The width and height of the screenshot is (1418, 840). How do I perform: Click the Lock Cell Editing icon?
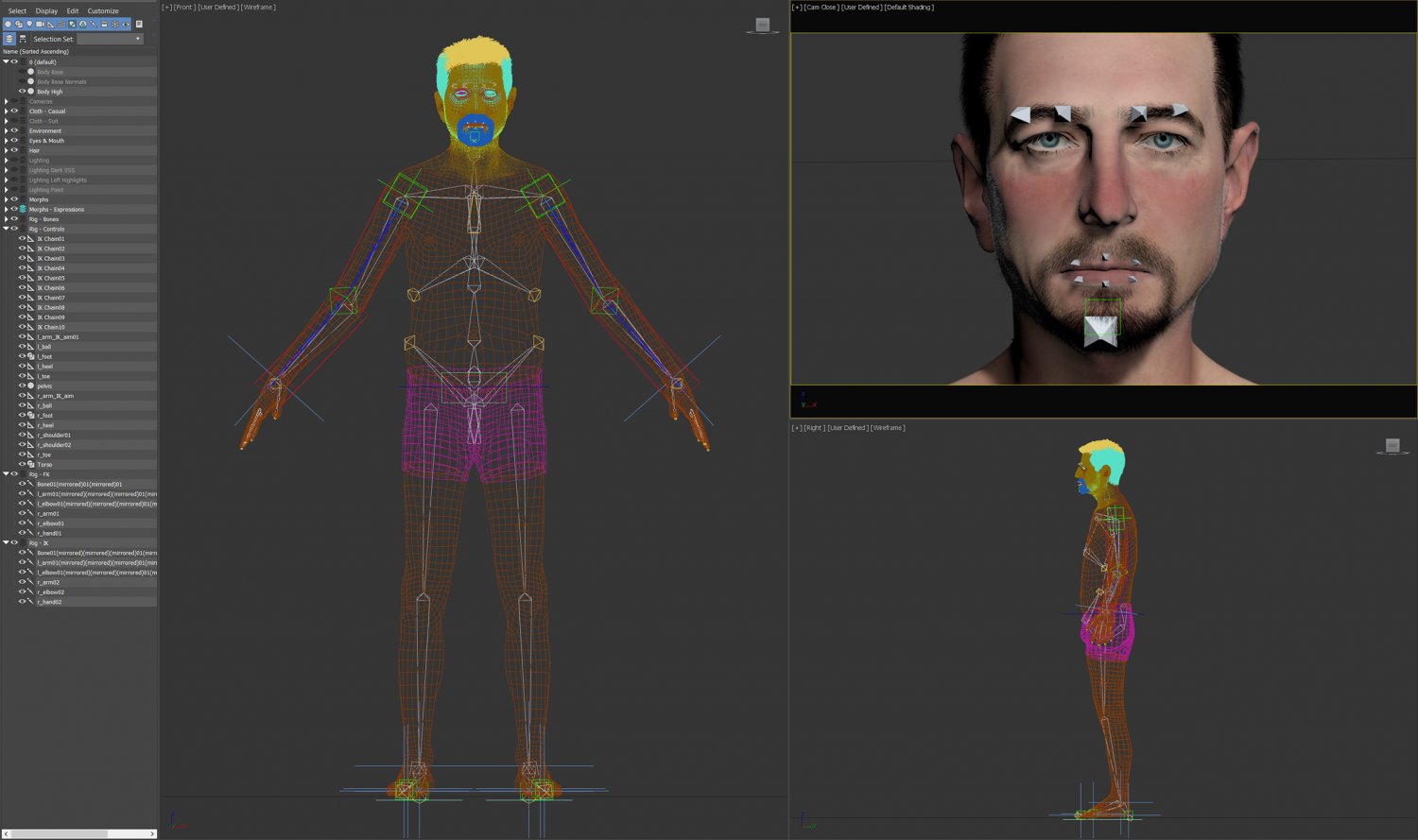click(x=139, y=24)
